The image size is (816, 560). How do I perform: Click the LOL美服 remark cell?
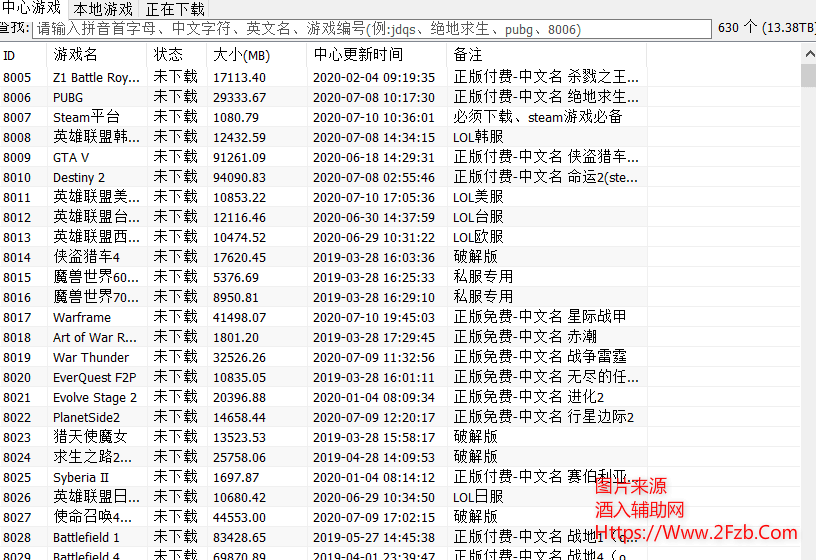coord(478,197)
